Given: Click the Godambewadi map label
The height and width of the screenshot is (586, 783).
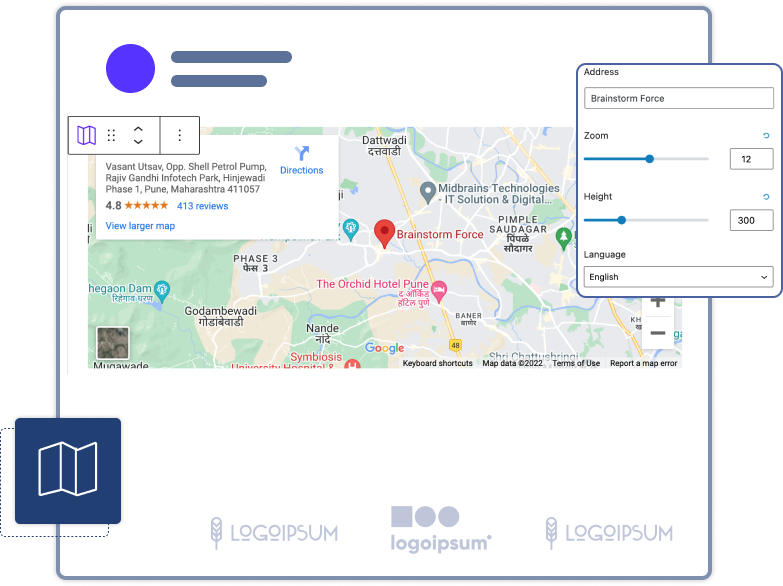Looking at the screenshot, I should coord(221,316).
